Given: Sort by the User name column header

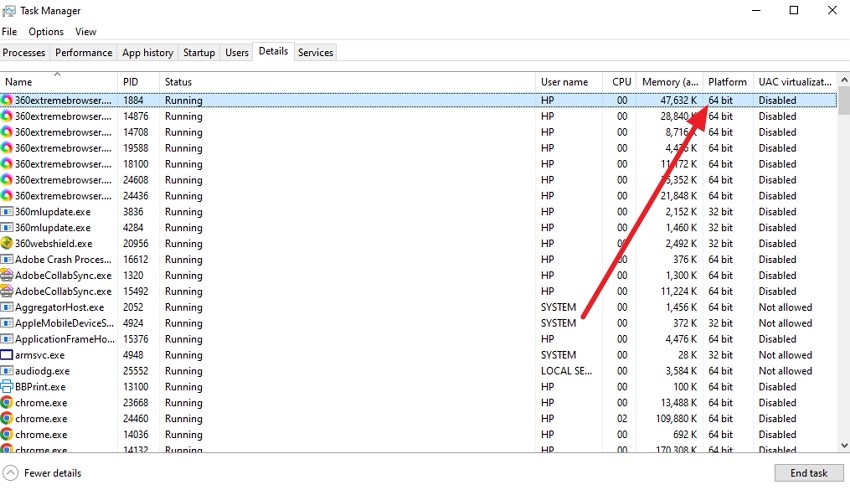Looking at the screenshot, I should coord(569,82).
